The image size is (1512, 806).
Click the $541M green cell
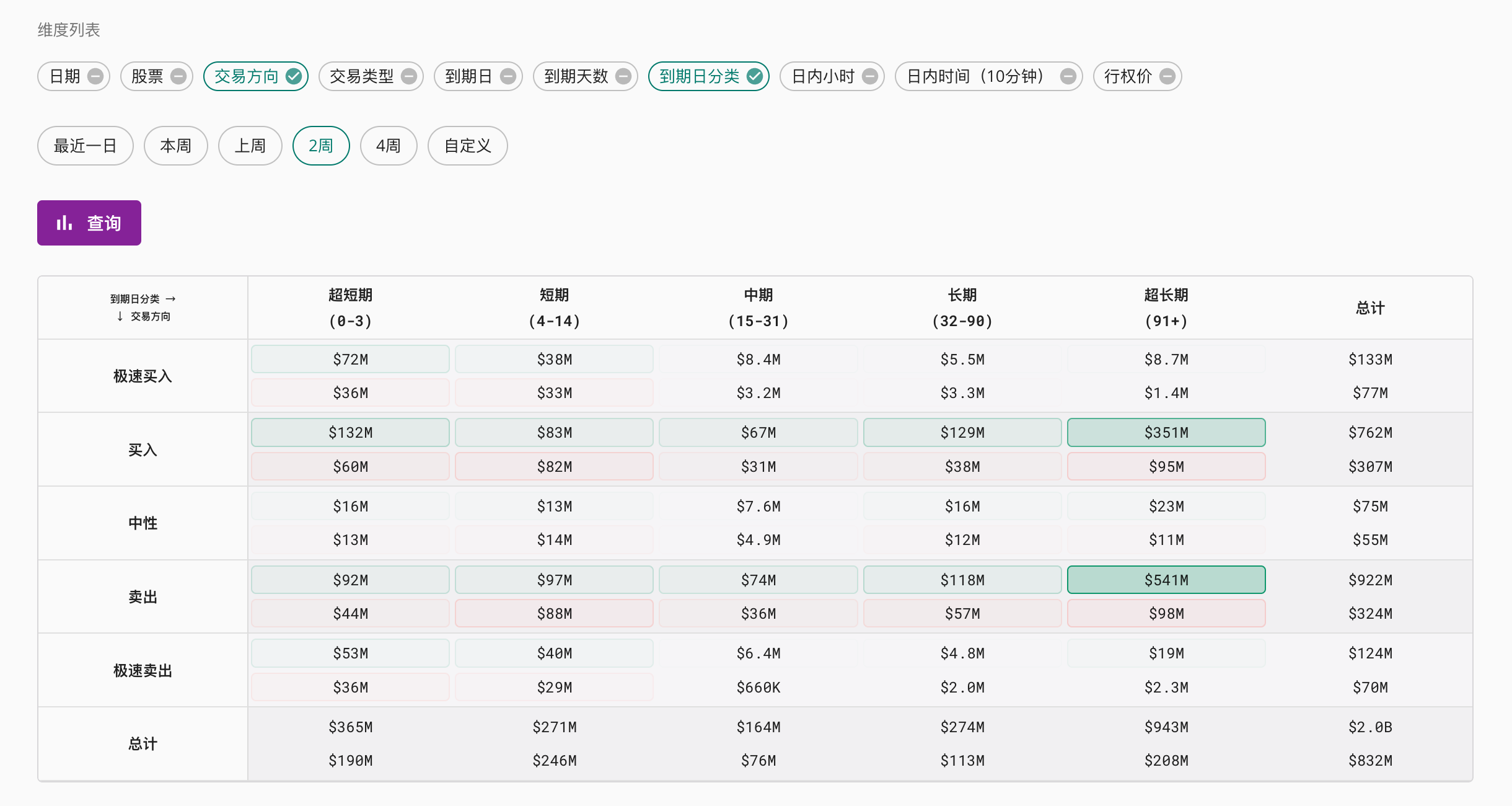click(x=1166, y=580)
